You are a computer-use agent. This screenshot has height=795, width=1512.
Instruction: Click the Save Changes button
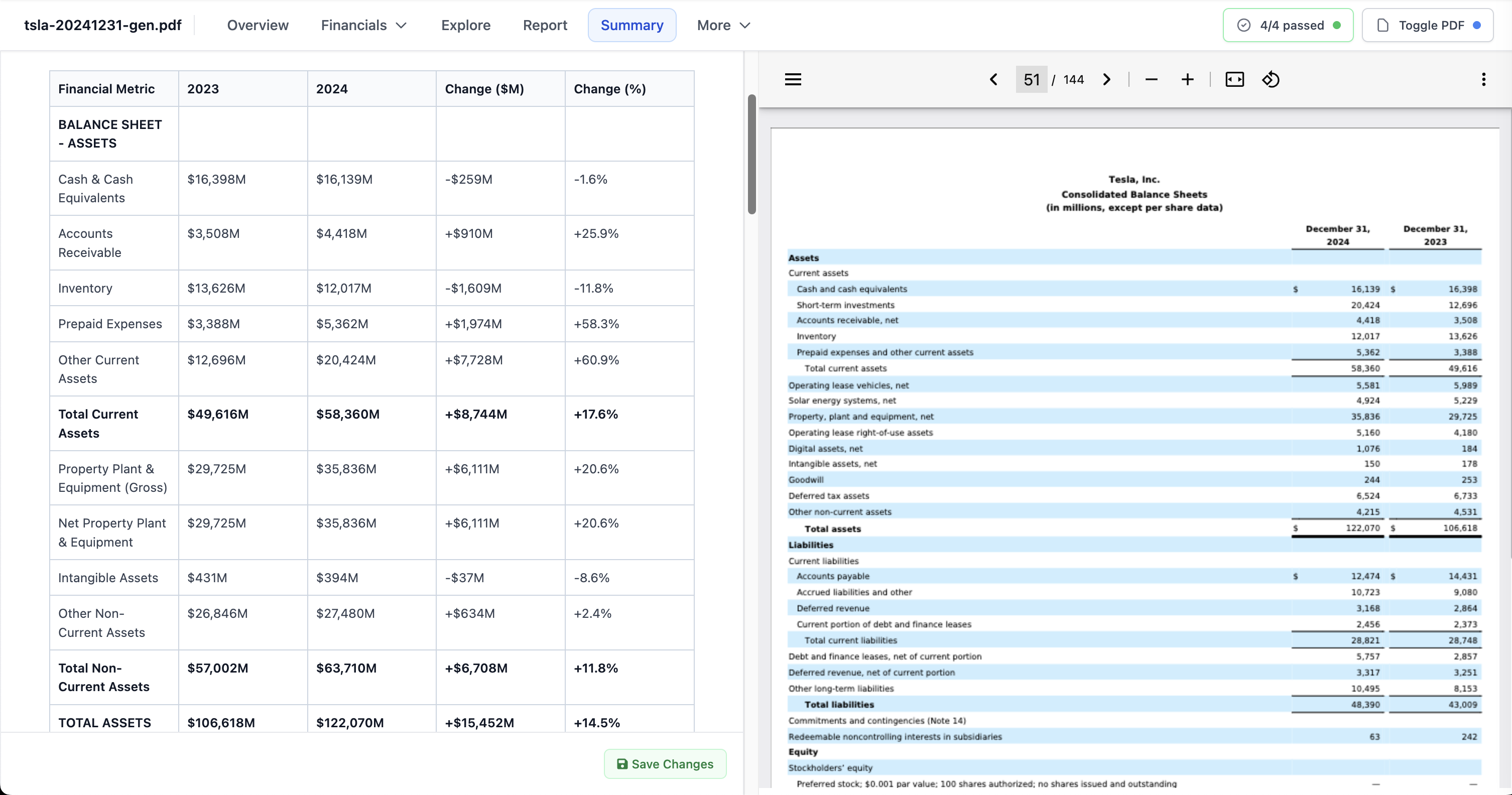(x=665, y=764)
